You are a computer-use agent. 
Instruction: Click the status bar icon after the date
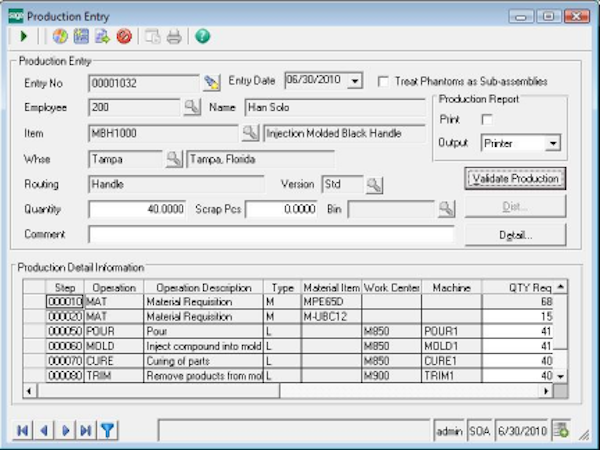tap(561, 431)
